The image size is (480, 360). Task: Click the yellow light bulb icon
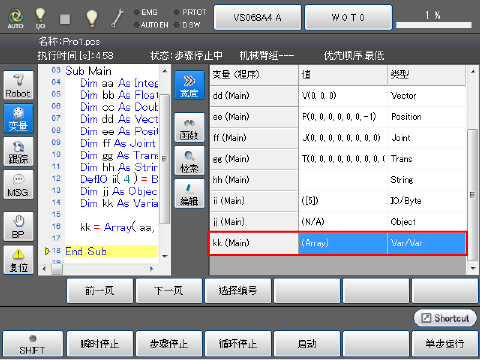(x=92, y=18)
